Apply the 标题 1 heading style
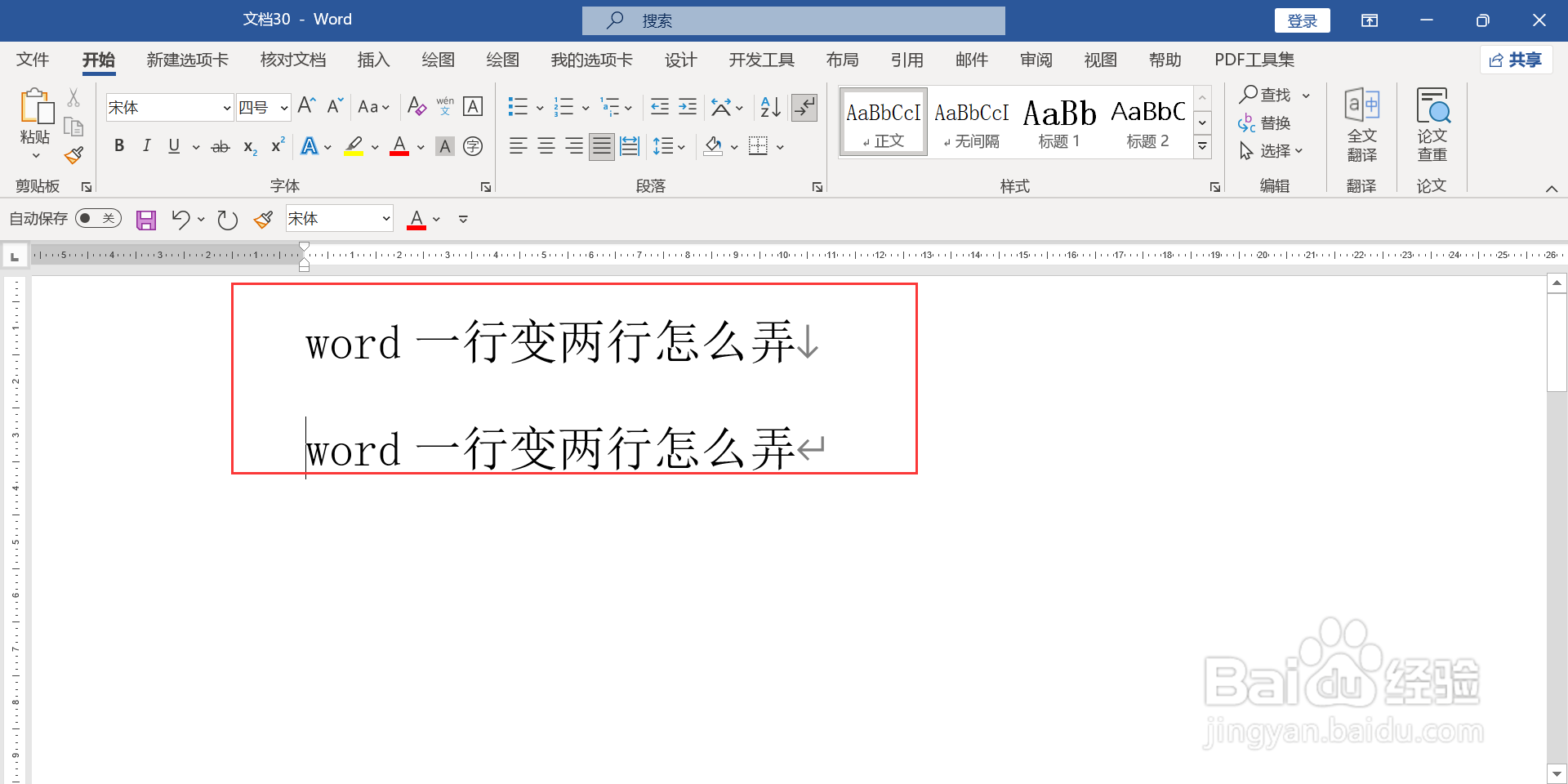 click(1059, 122)
